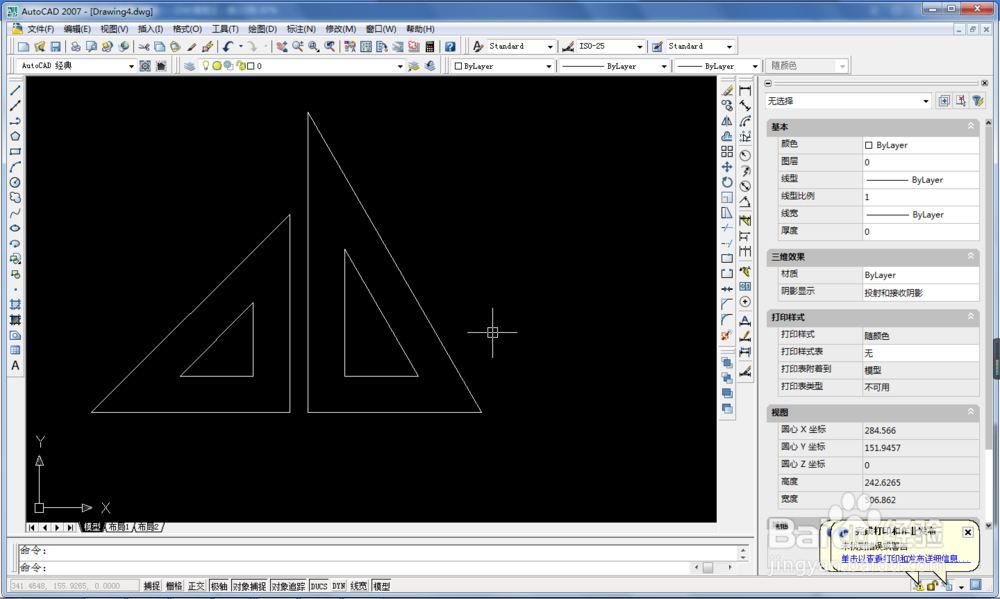
Task: Toggle 栅格 grid display in status bar
Action: pos(174,586)
